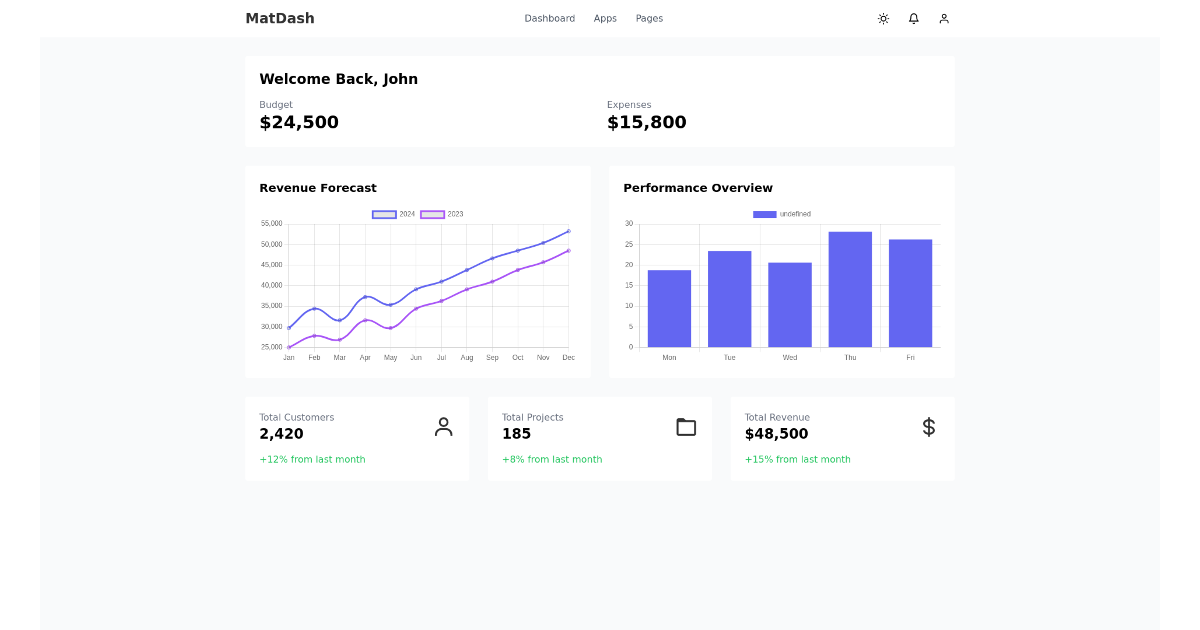This screenshot has width=1200, height=630.
Task: Click the Total Customers person icon
Action: pos(443,426)
